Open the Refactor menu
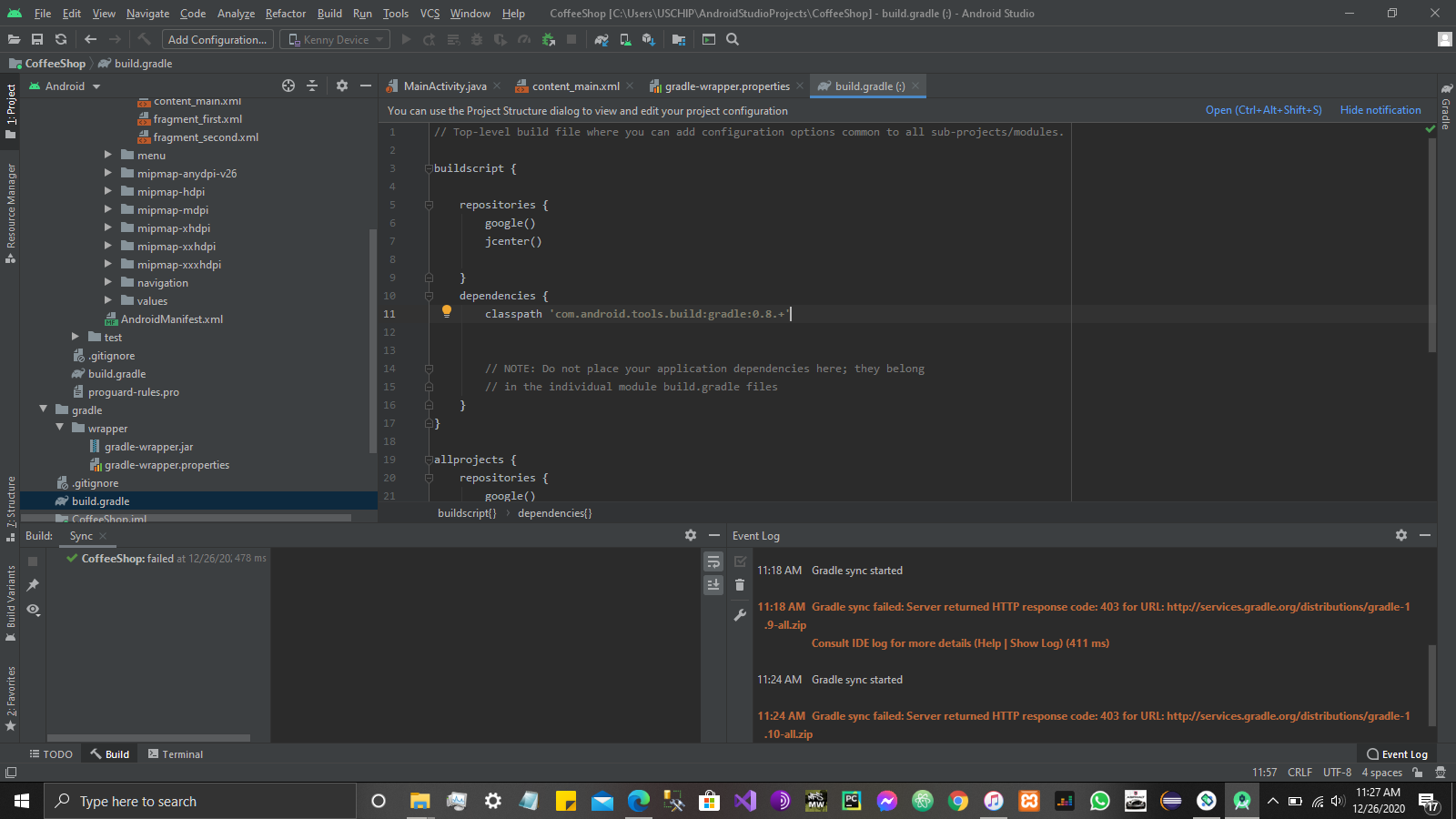This screenshot has width=1456, height=819. click(285, 14)
